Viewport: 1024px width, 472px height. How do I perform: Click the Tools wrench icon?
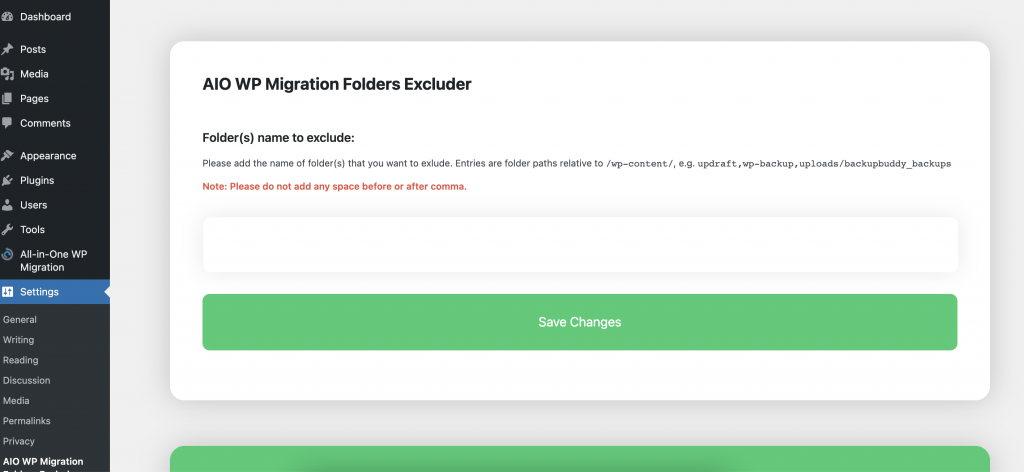pos(7,229)
